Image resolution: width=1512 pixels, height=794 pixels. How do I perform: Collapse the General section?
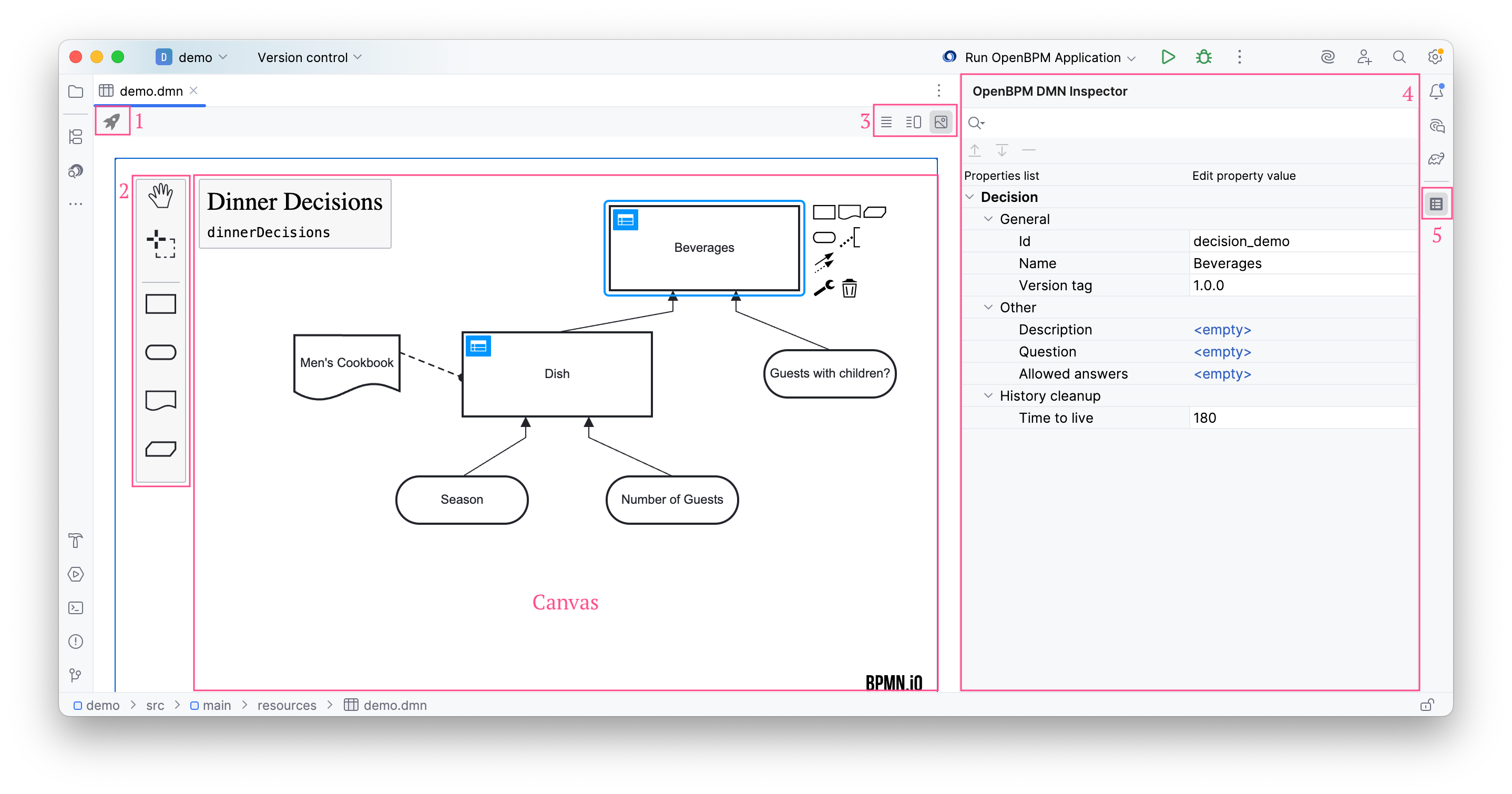[988, 219]
